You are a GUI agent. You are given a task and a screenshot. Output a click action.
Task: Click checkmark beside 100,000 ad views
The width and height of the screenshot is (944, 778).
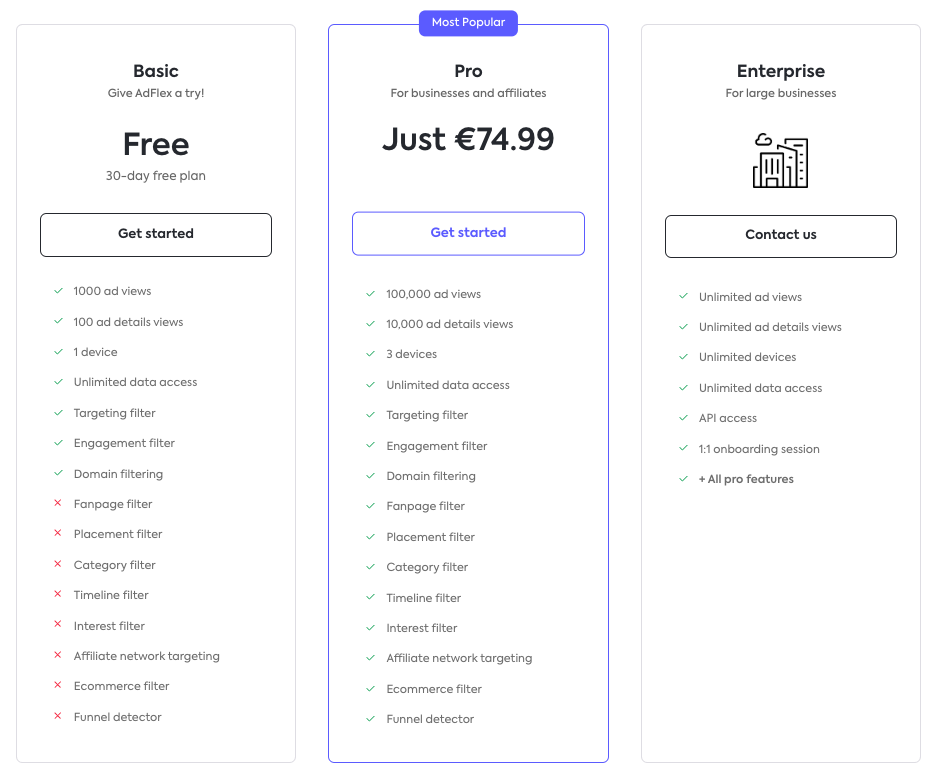pos(371,294)
